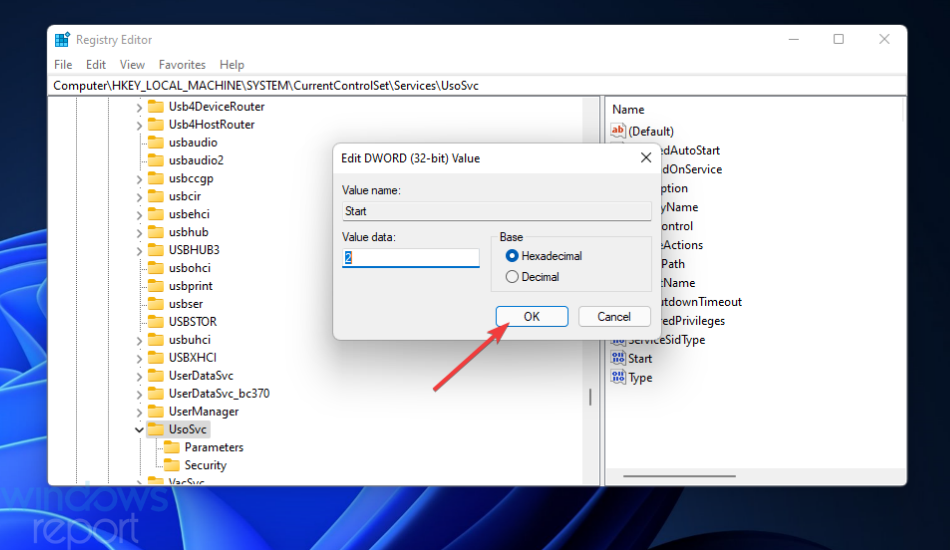Click the Security subfolder icon

172,465
